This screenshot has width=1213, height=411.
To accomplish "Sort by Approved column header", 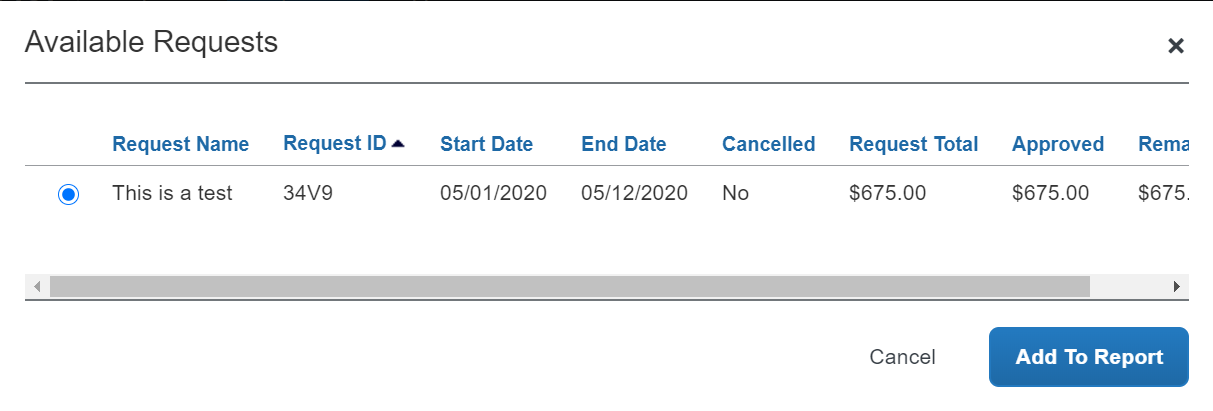I will pyautogui.click(x=1057, y=144).
